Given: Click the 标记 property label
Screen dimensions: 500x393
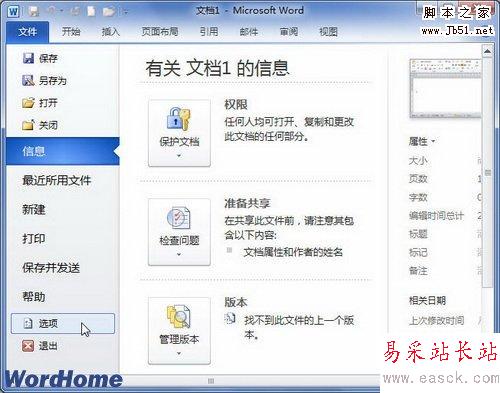Looking at the screenshot, I should point(418,252).
